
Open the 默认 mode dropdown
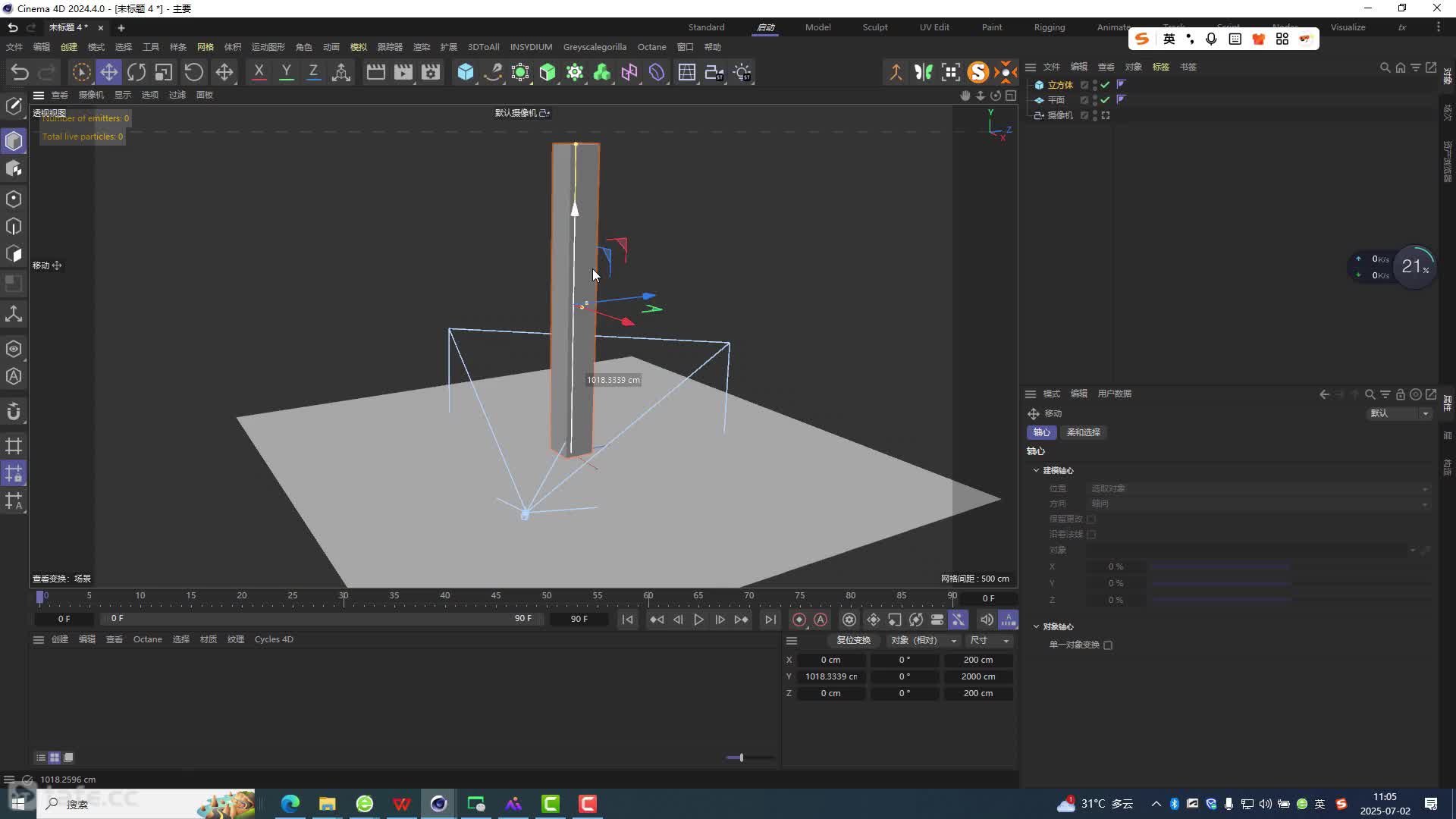(1398, 413)
